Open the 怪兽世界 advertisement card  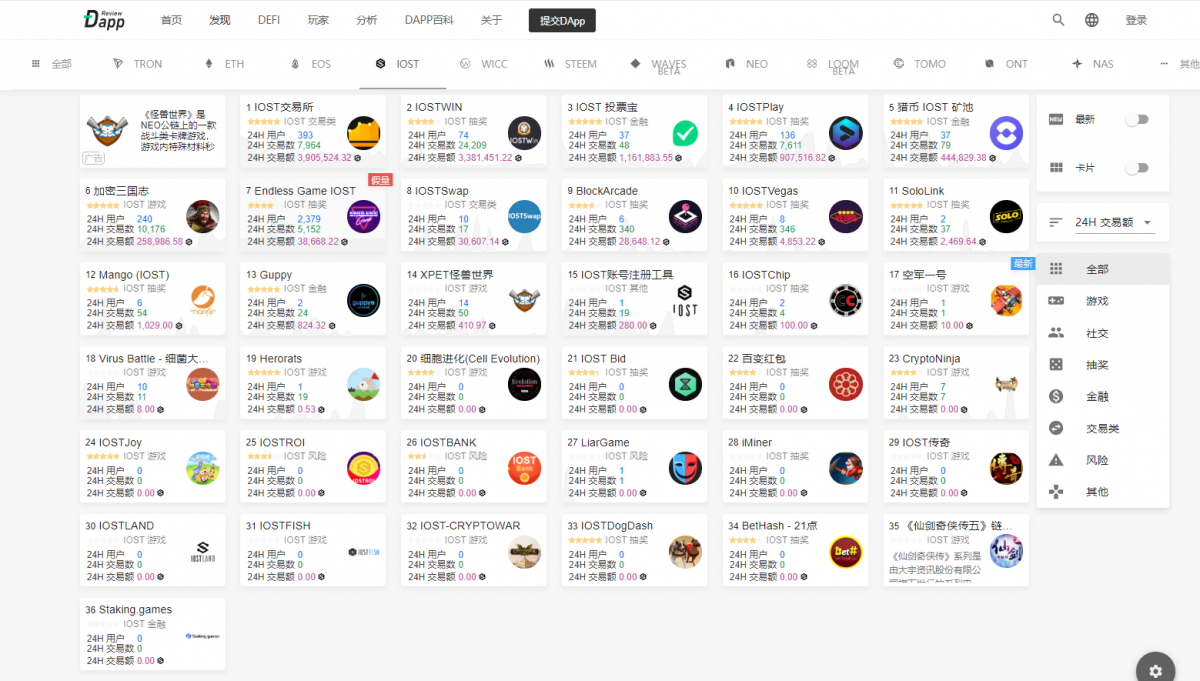[x=153, y=131]
